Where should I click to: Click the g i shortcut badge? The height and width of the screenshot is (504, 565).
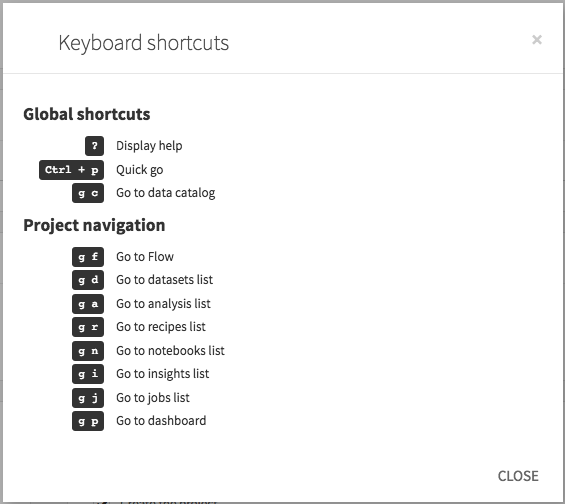88,374
